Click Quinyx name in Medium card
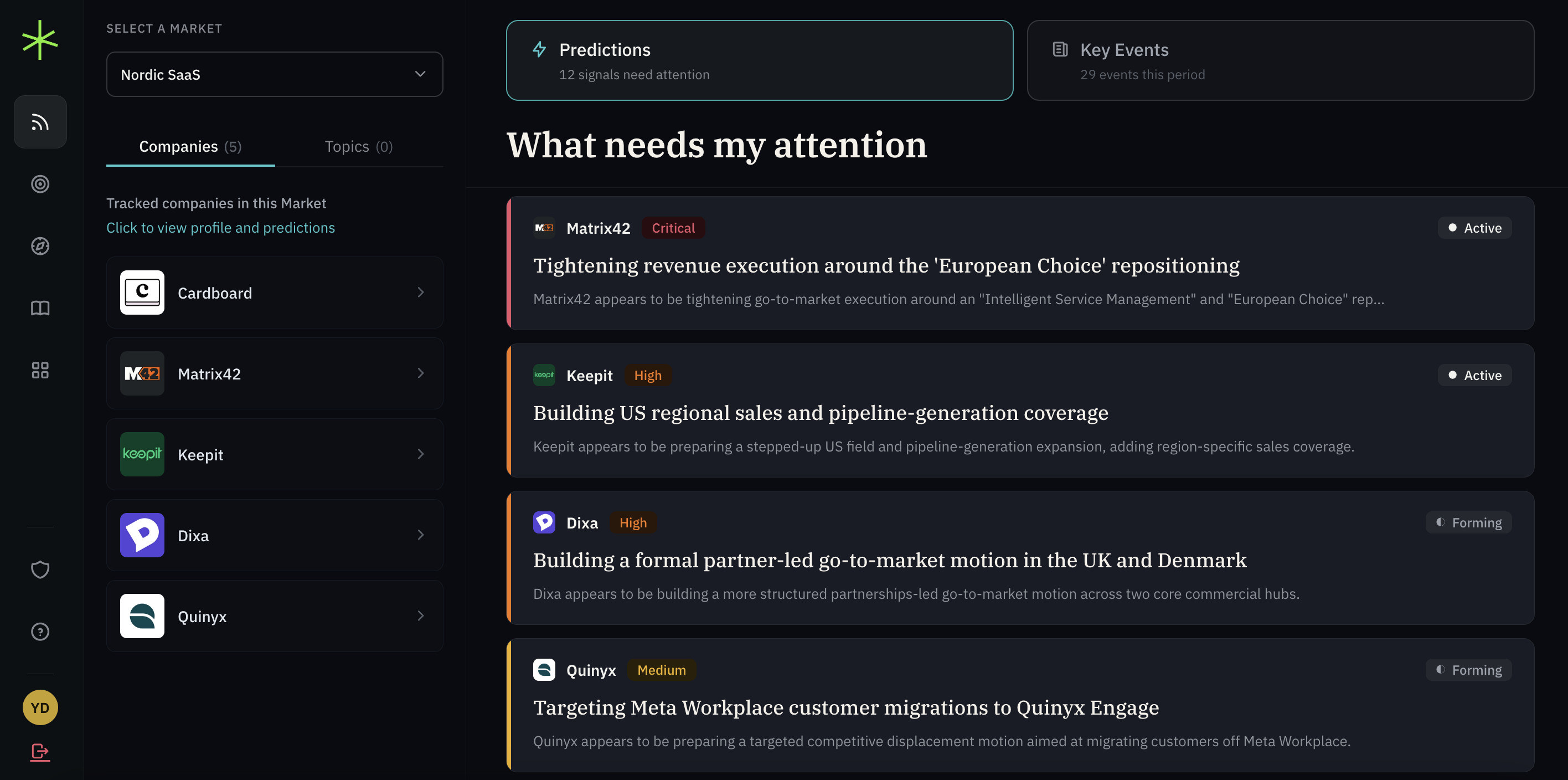Viewport: 1568px width, 780px height. (x=591, y=670)
